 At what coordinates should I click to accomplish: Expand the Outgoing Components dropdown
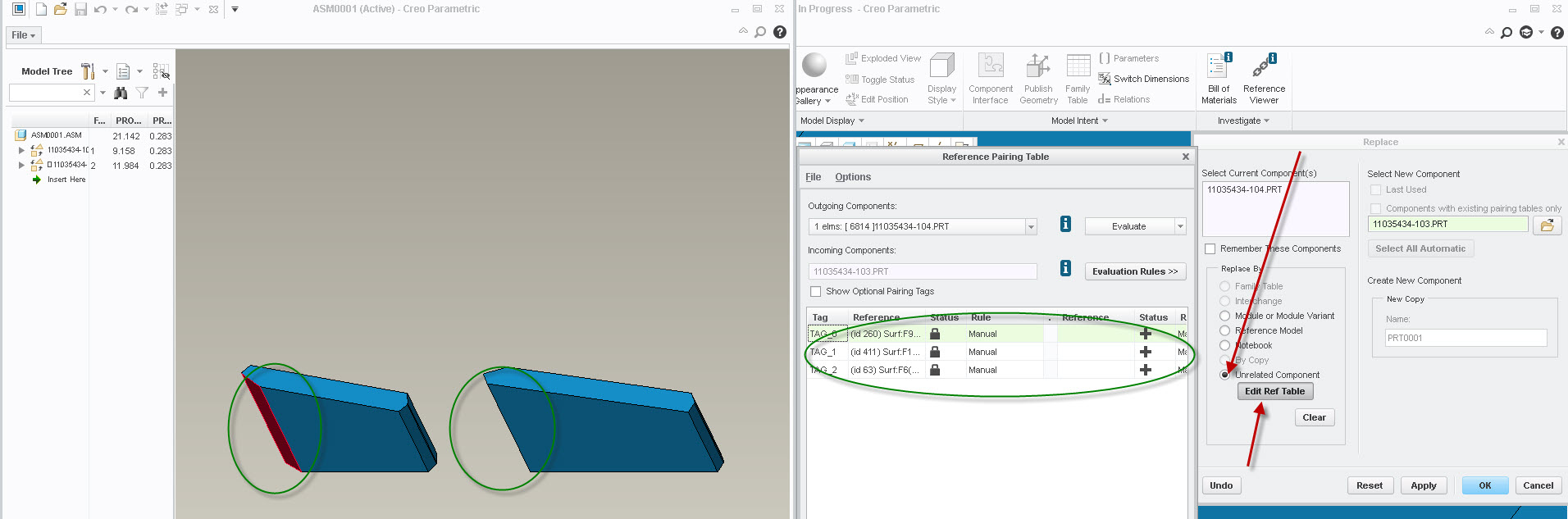pyautogui.click(x=1031, y=227)
